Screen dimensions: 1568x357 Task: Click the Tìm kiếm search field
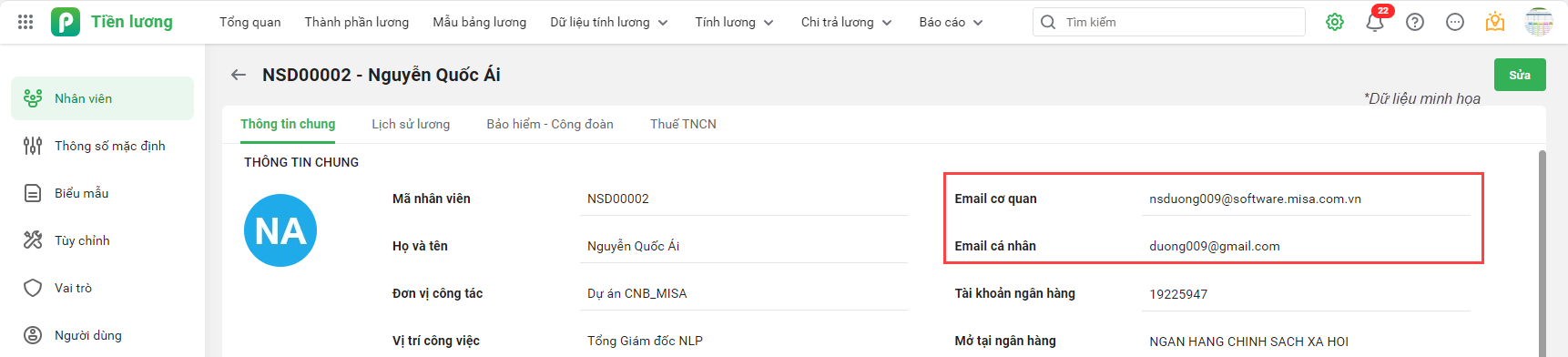click(1169, 22)
